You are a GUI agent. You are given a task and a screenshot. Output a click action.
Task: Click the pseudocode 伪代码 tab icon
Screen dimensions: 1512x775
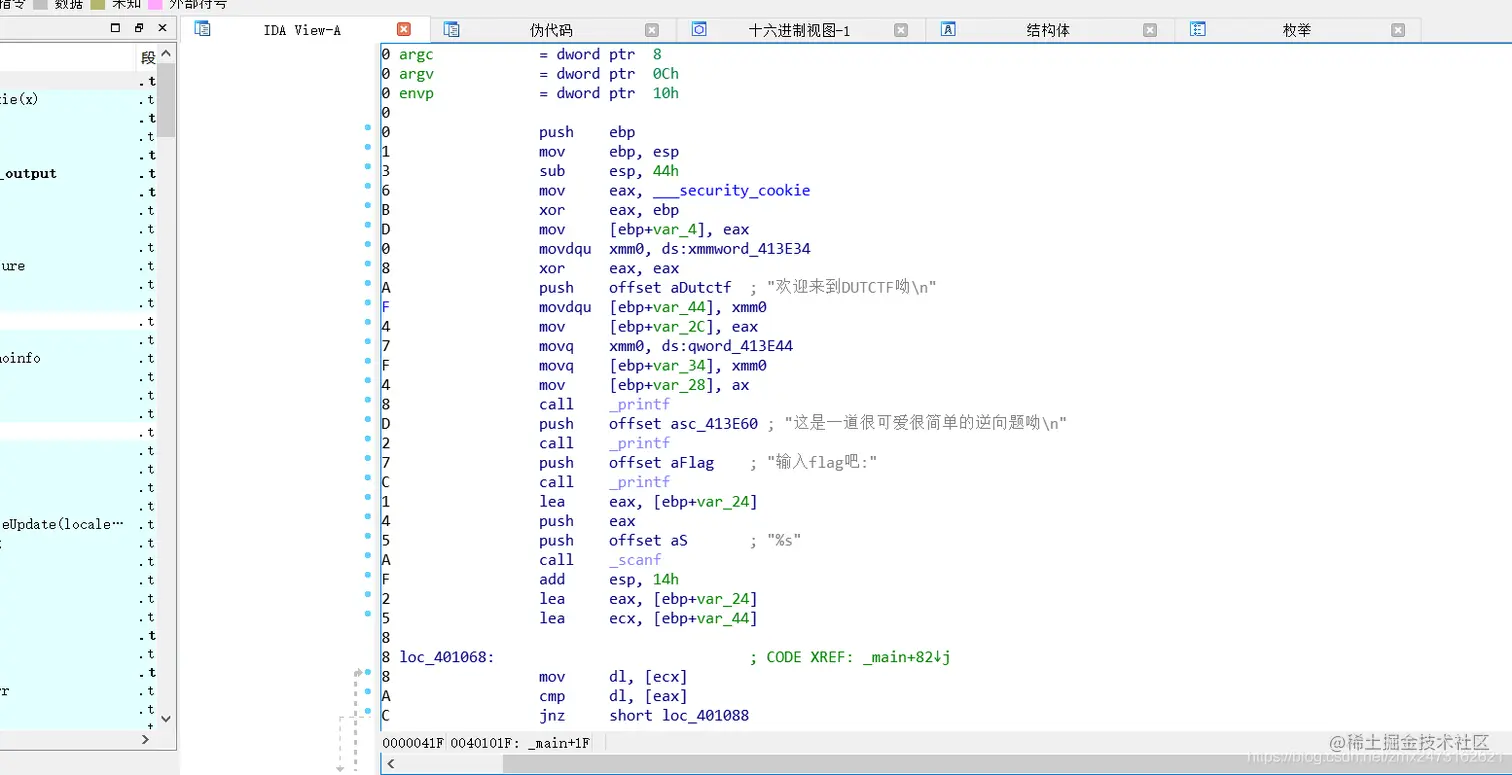click(451, 29)
